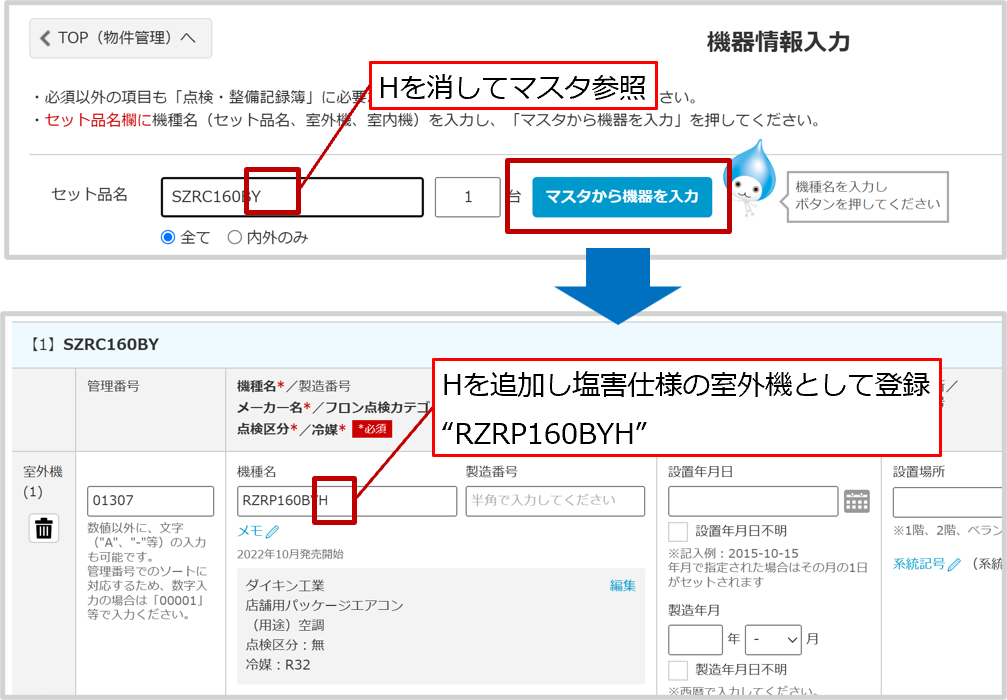
Task: Check the 設置年月日不明 checkbox
Action: pos(678,532)
